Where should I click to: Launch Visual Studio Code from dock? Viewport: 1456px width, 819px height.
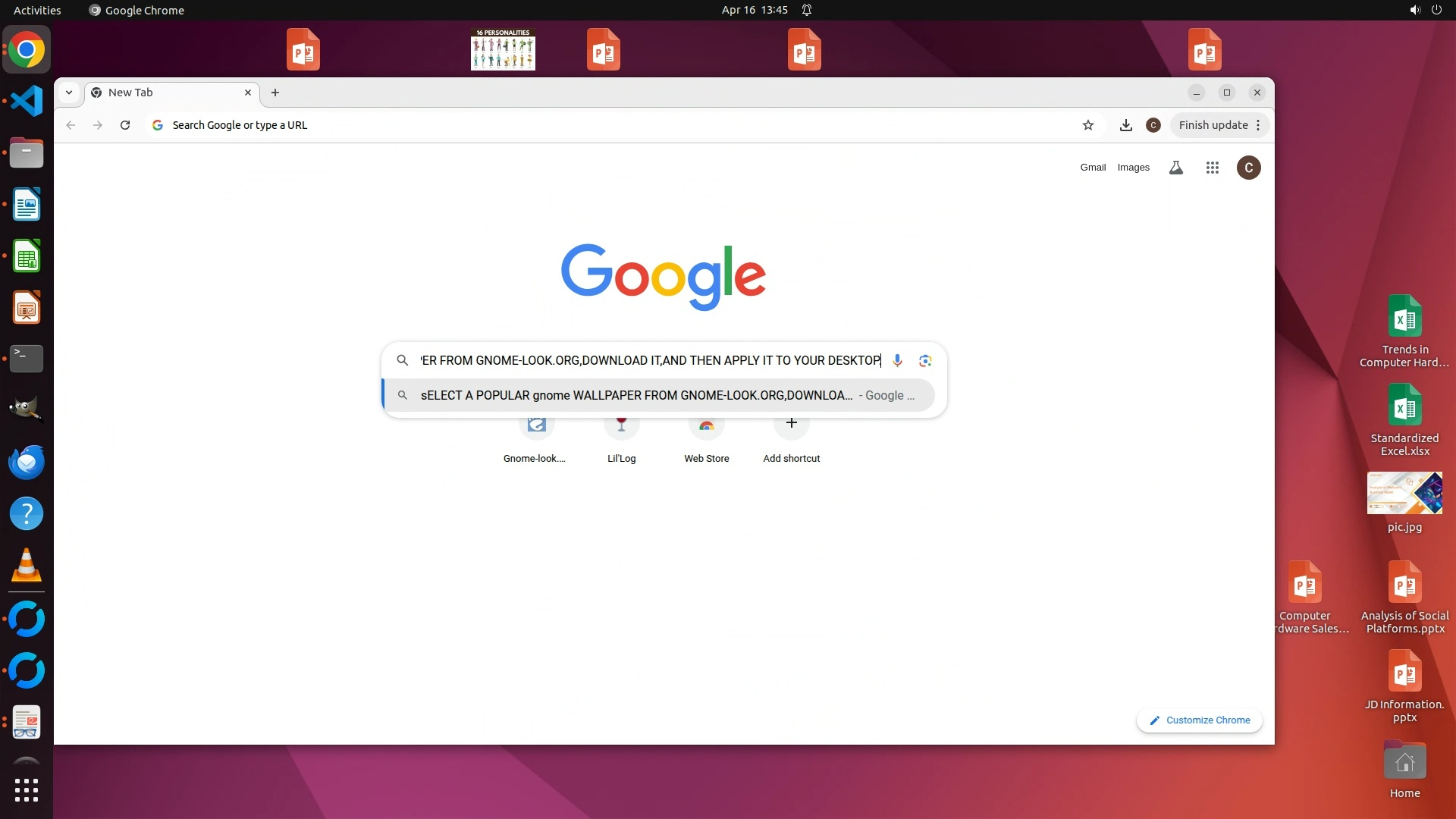[x=27, y=101]
